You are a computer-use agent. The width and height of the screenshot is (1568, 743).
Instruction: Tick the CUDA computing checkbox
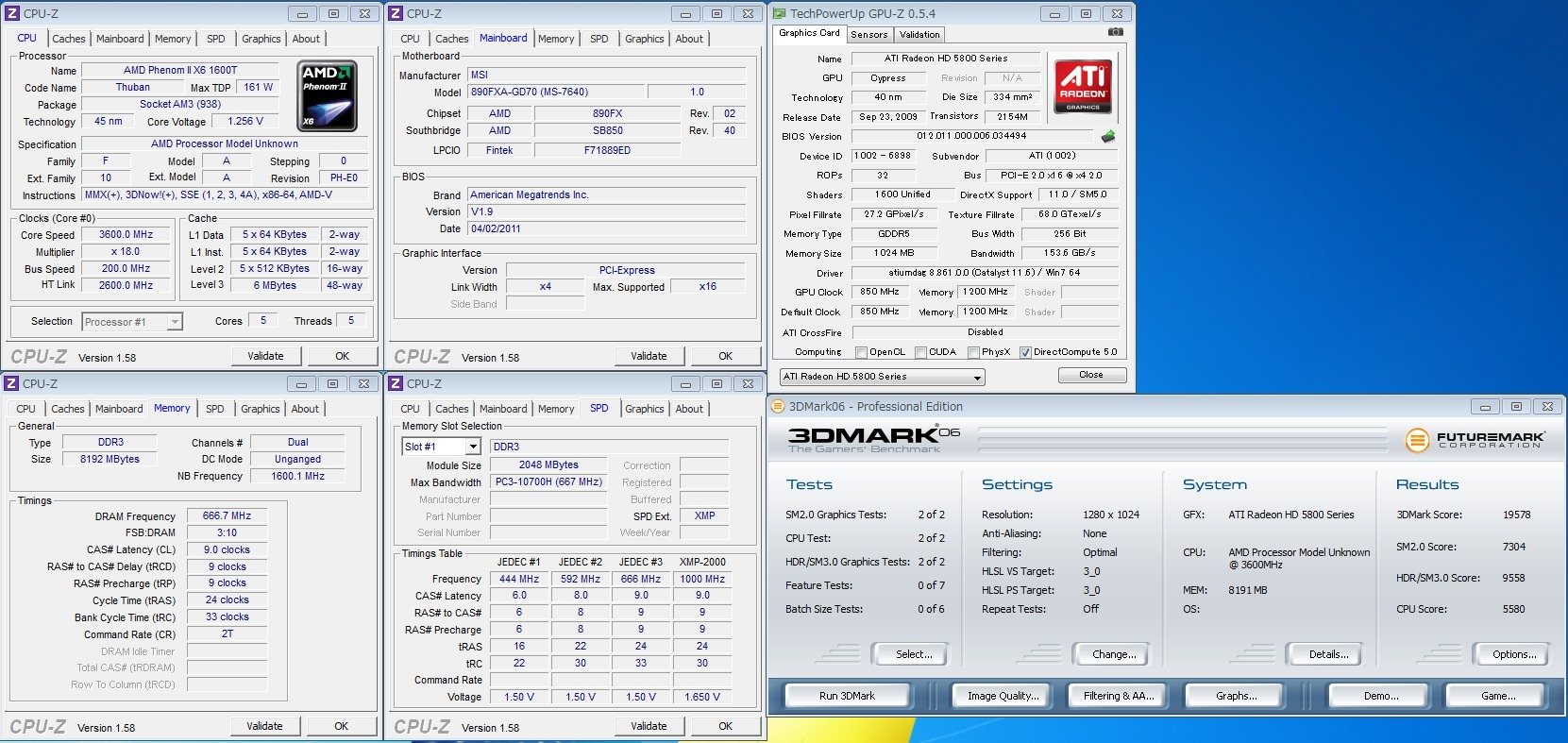point(920,352)
